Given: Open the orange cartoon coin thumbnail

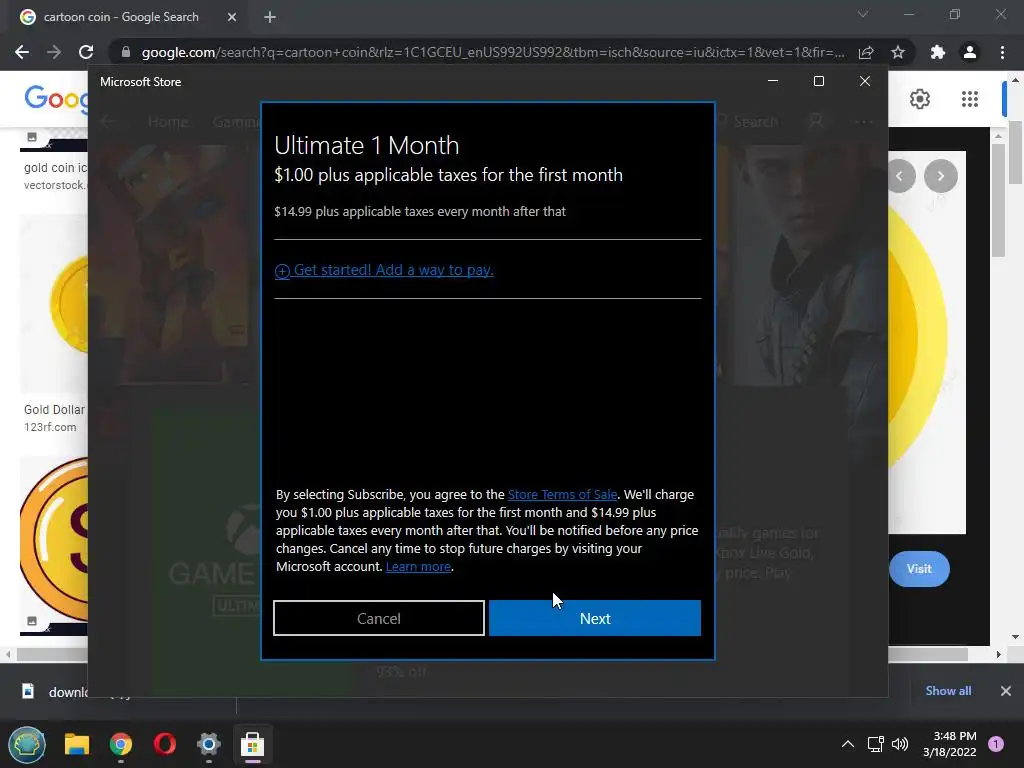Looking at the screenshot, I should coord(54,540).
